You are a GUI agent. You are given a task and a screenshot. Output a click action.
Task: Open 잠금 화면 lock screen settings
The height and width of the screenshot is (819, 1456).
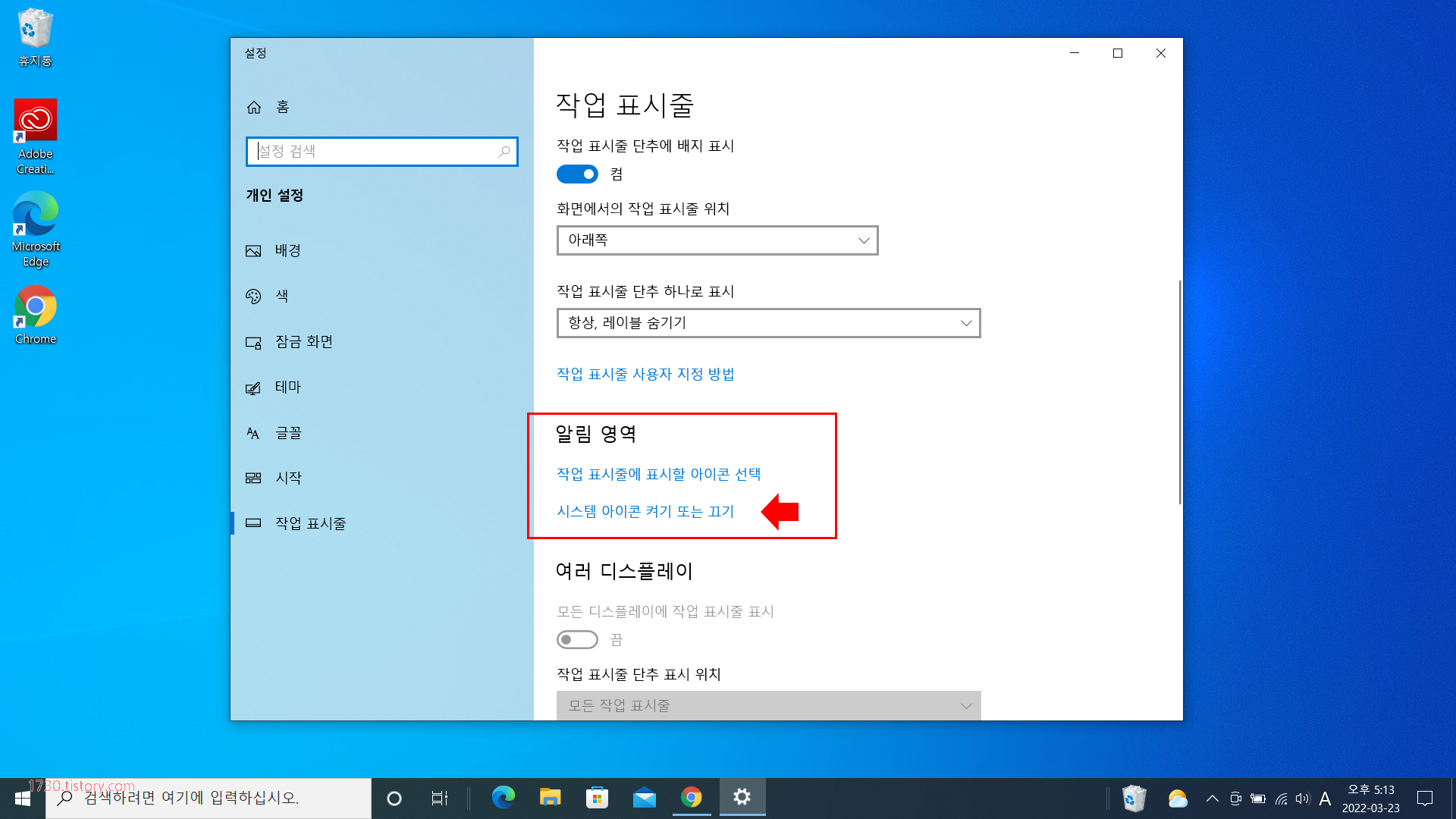[x=303, y=341]
